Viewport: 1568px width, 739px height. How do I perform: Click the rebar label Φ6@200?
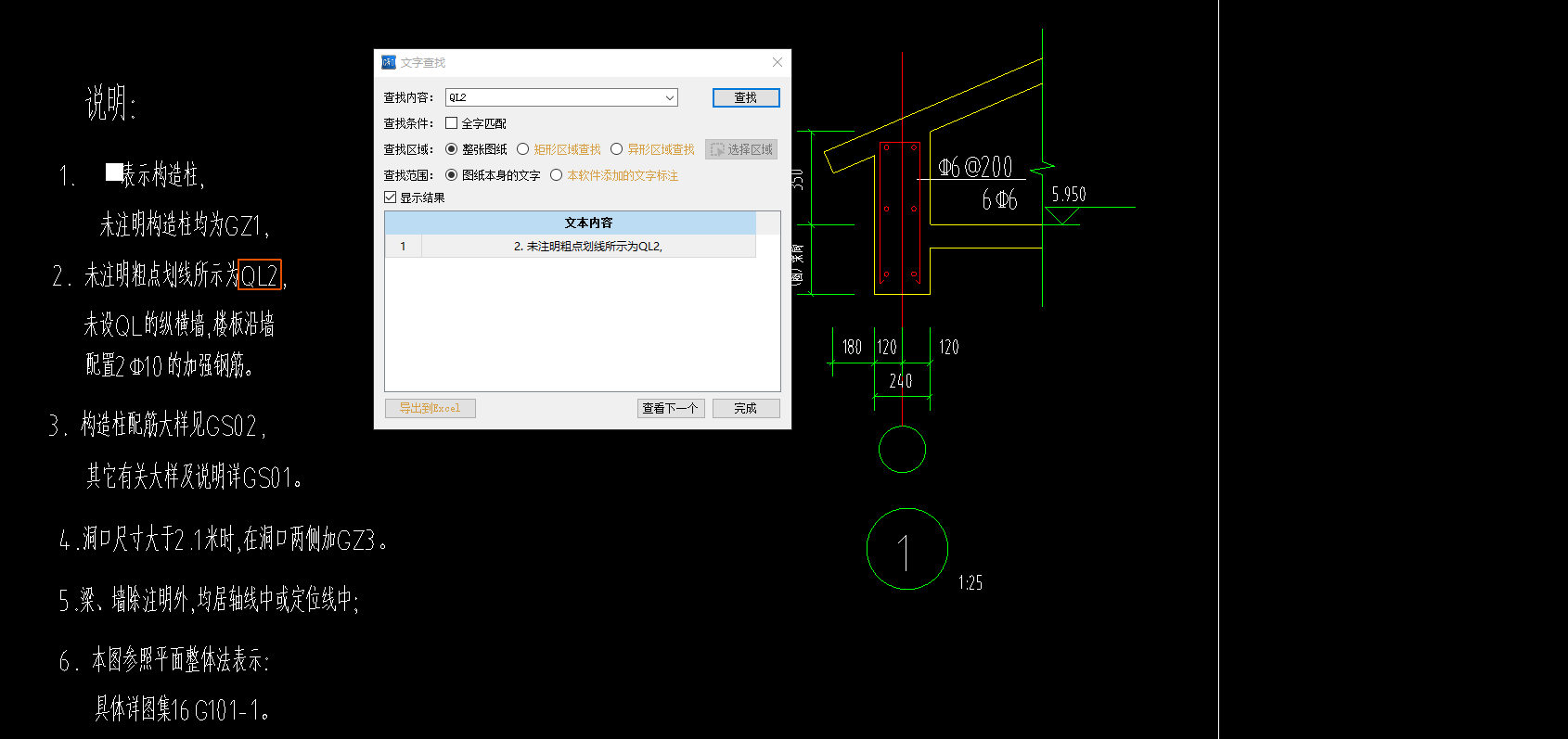(x=975, y=167)
